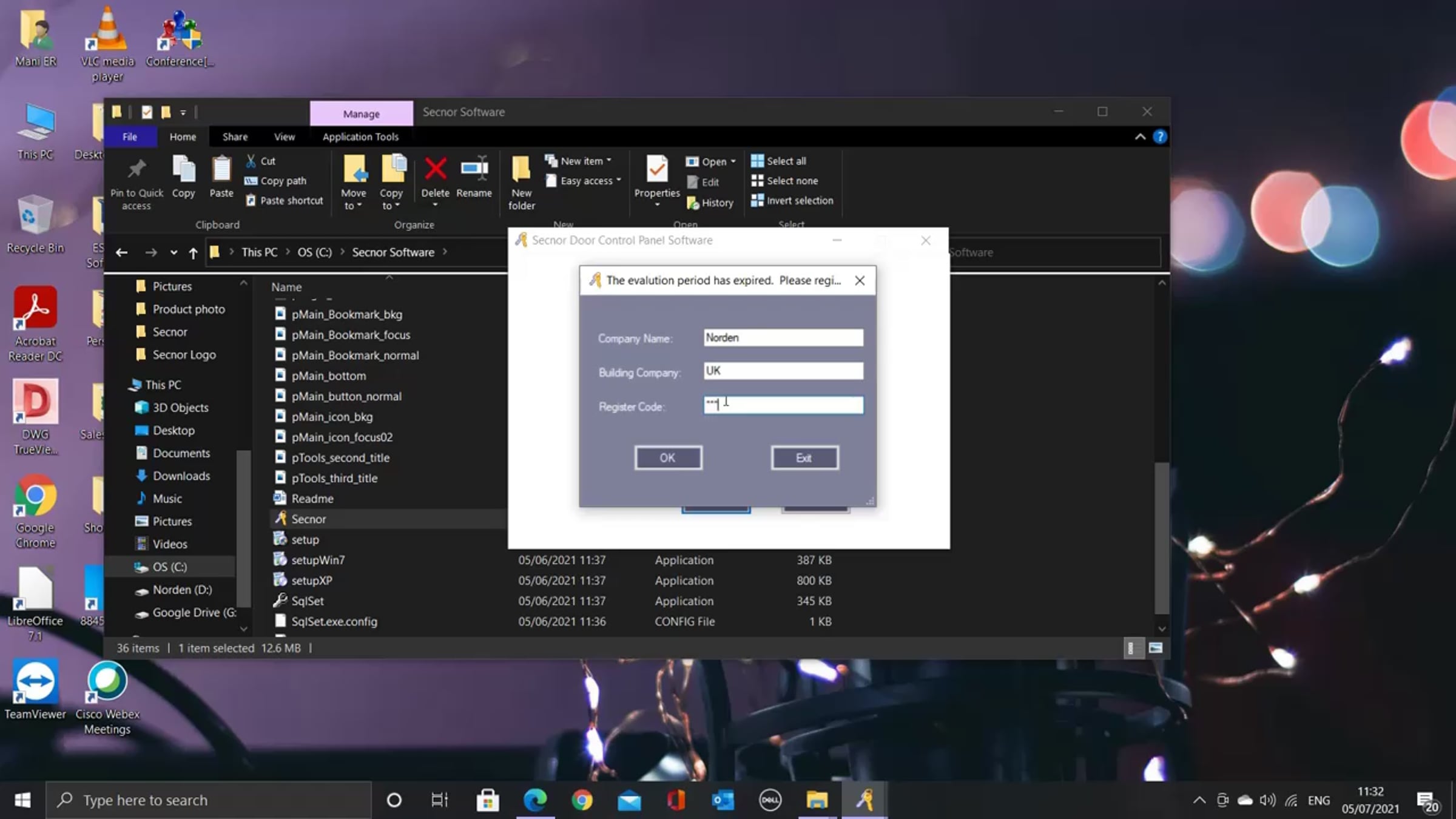This screenshot has width=1456, height=819.
Task: Click the Company Name input field
Action: [783, 337]
